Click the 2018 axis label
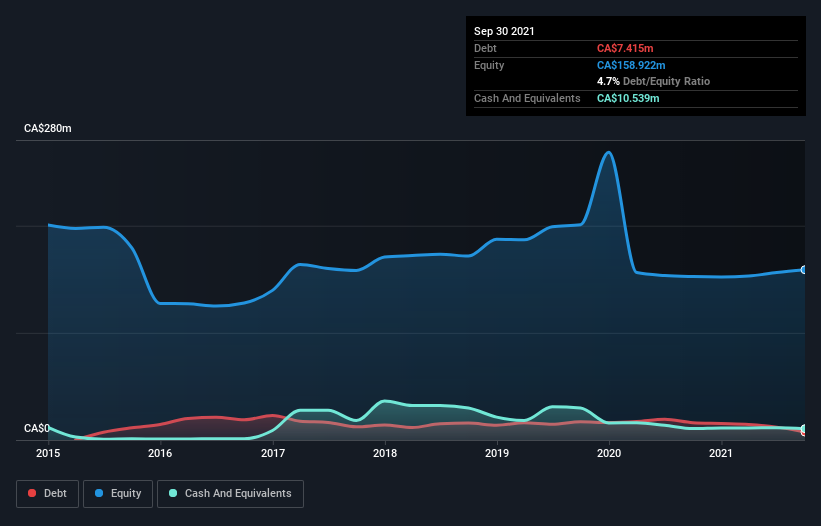The image size is (821, 526). [385, 453]
